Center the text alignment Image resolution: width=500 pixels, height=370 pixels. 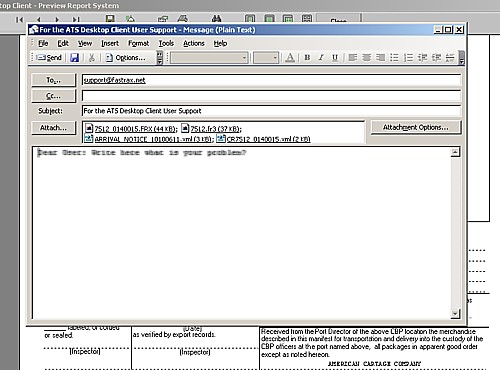click(366, 58)
